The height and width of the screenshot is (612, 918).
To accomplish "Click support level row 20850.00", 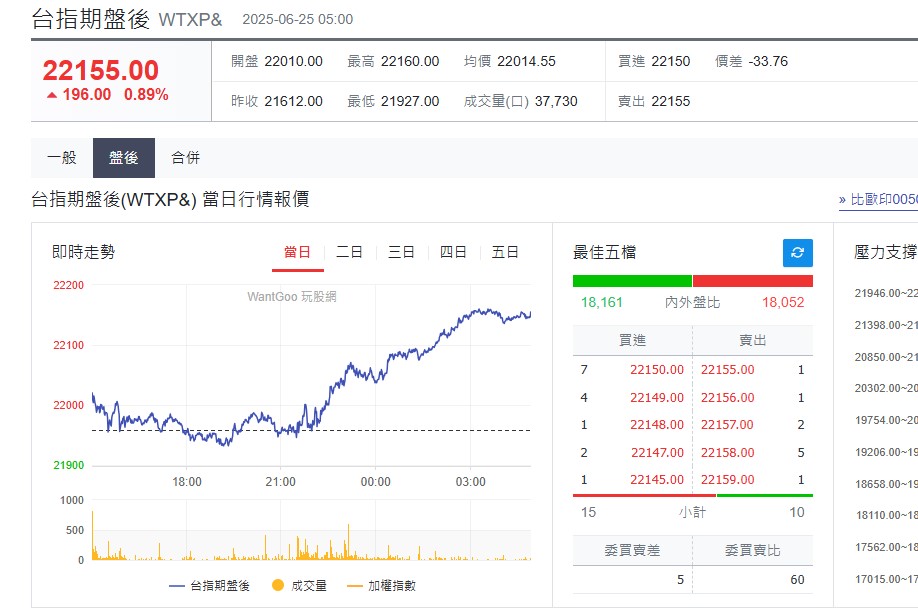I will coord(886,357).
